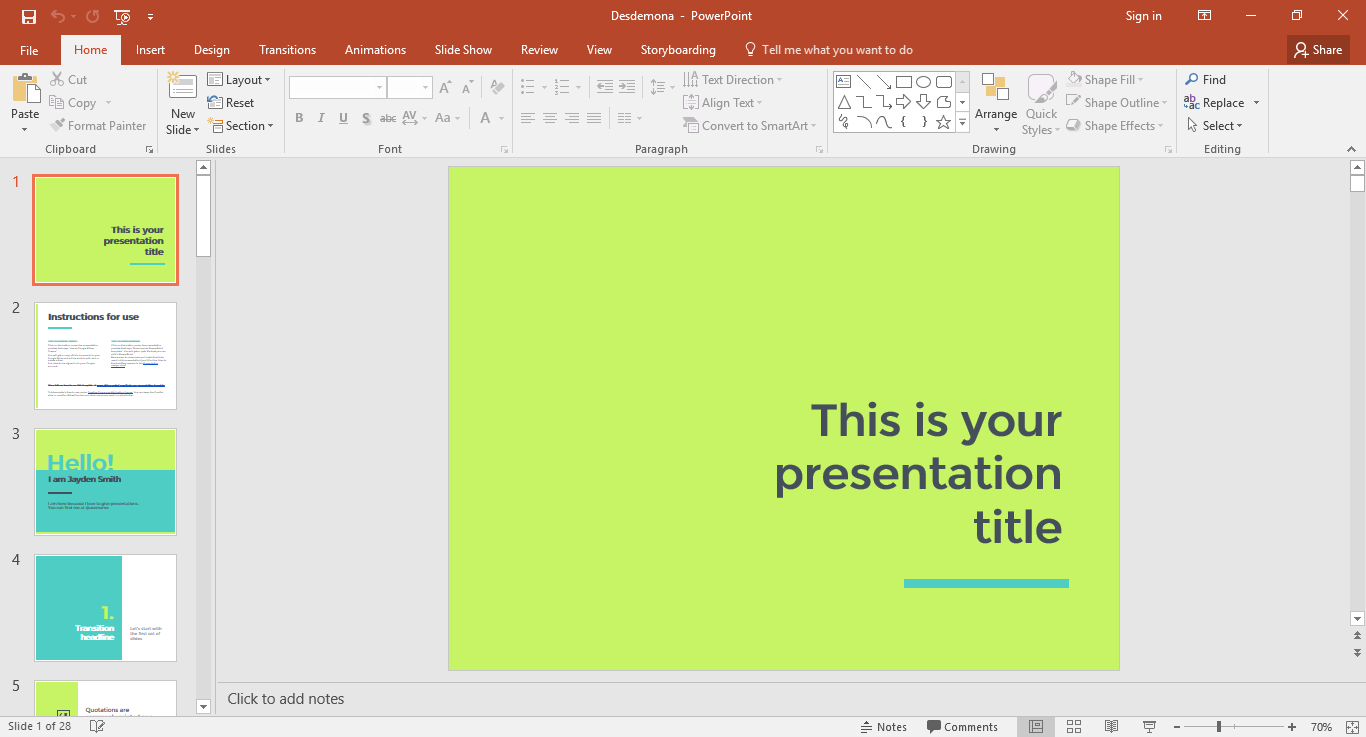Click the Paste clipboard icon
This screenshot has width=1366, height=737.
point(25,90)
